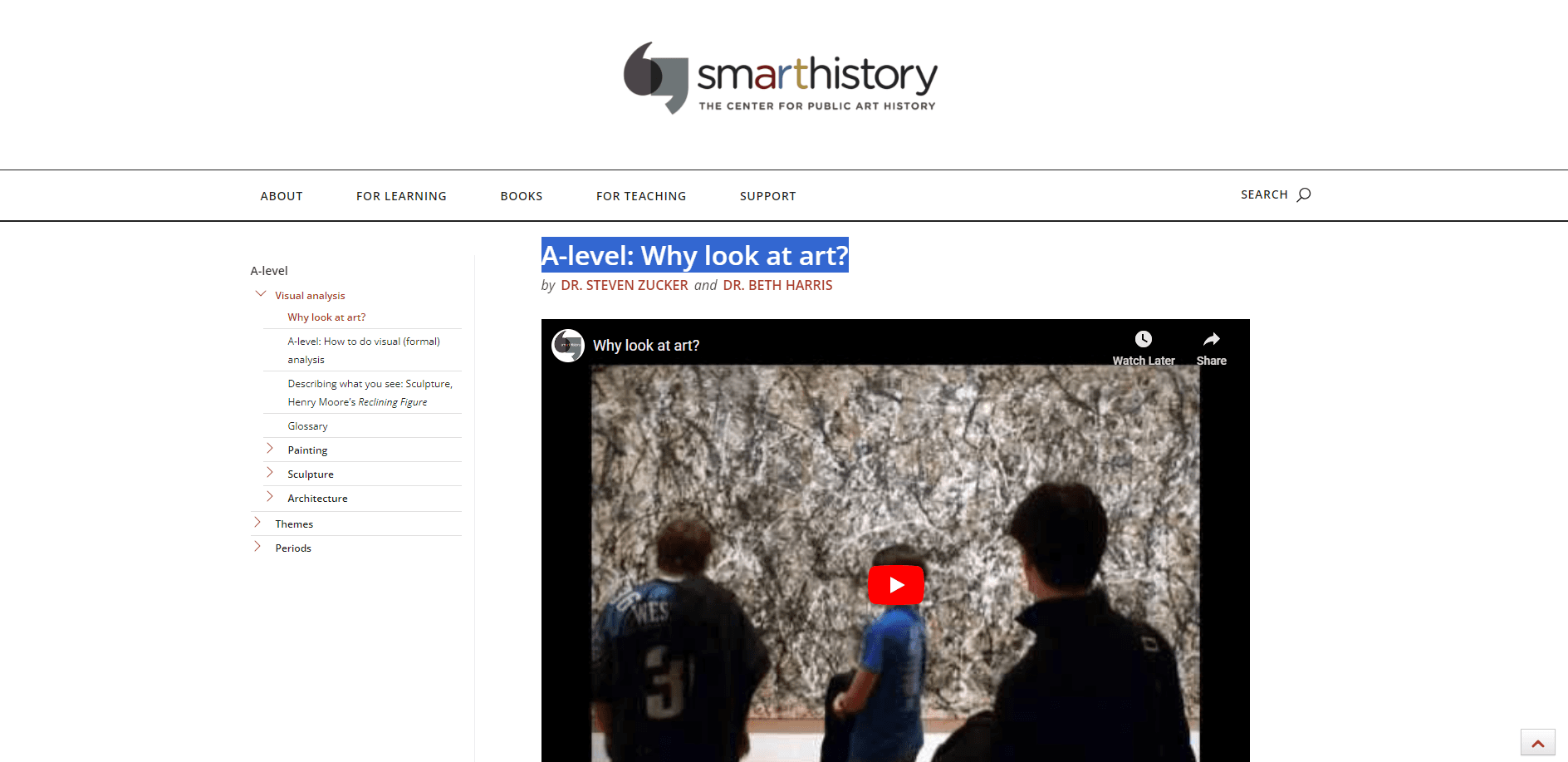Expand the Sculpture section
Screen dimensions: 1568x762
point(269,473)
